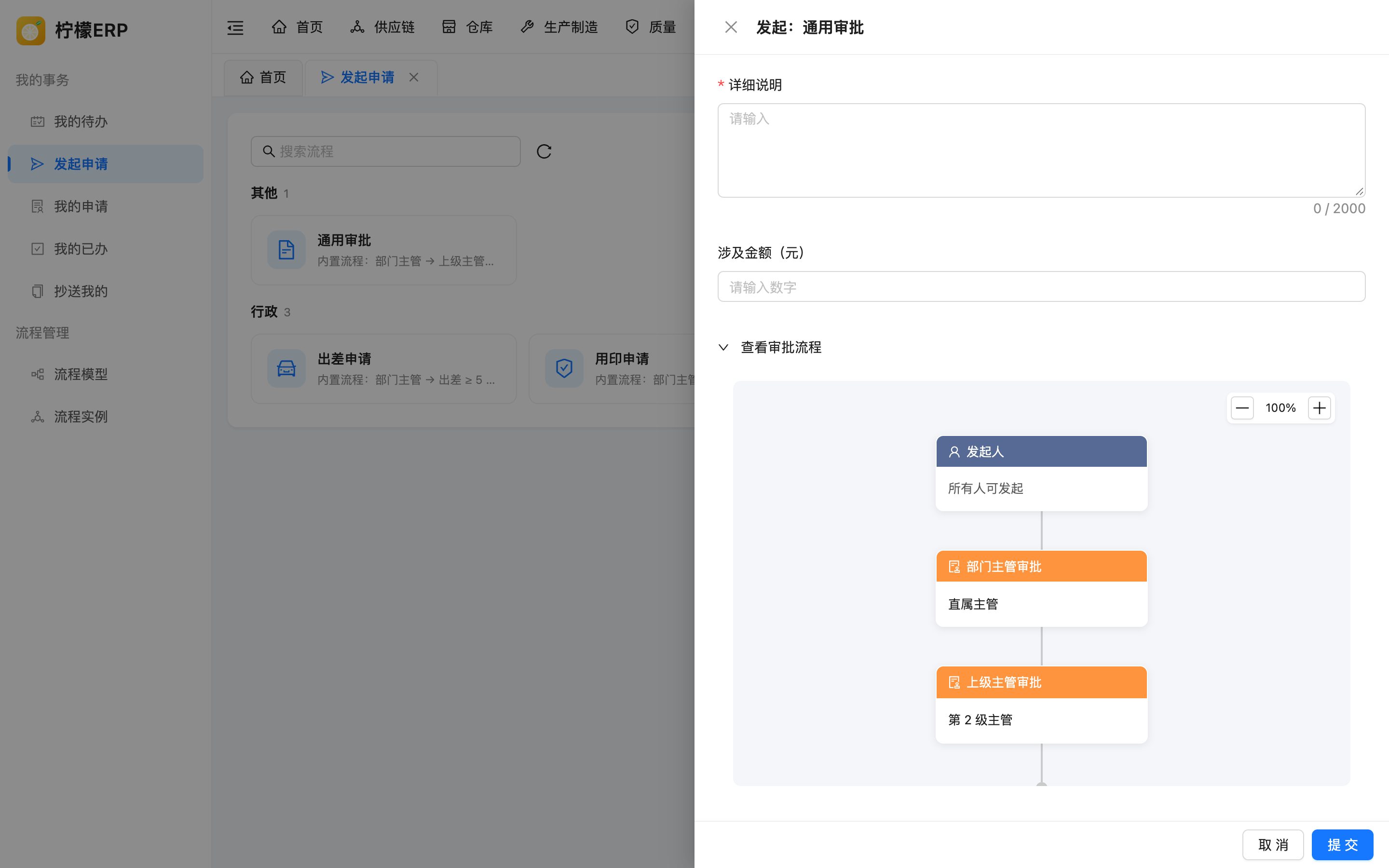This screenshot has height=868, width=1389.
Task: Zoom in the flow chart with plus
Action: tap(1320, 408)
